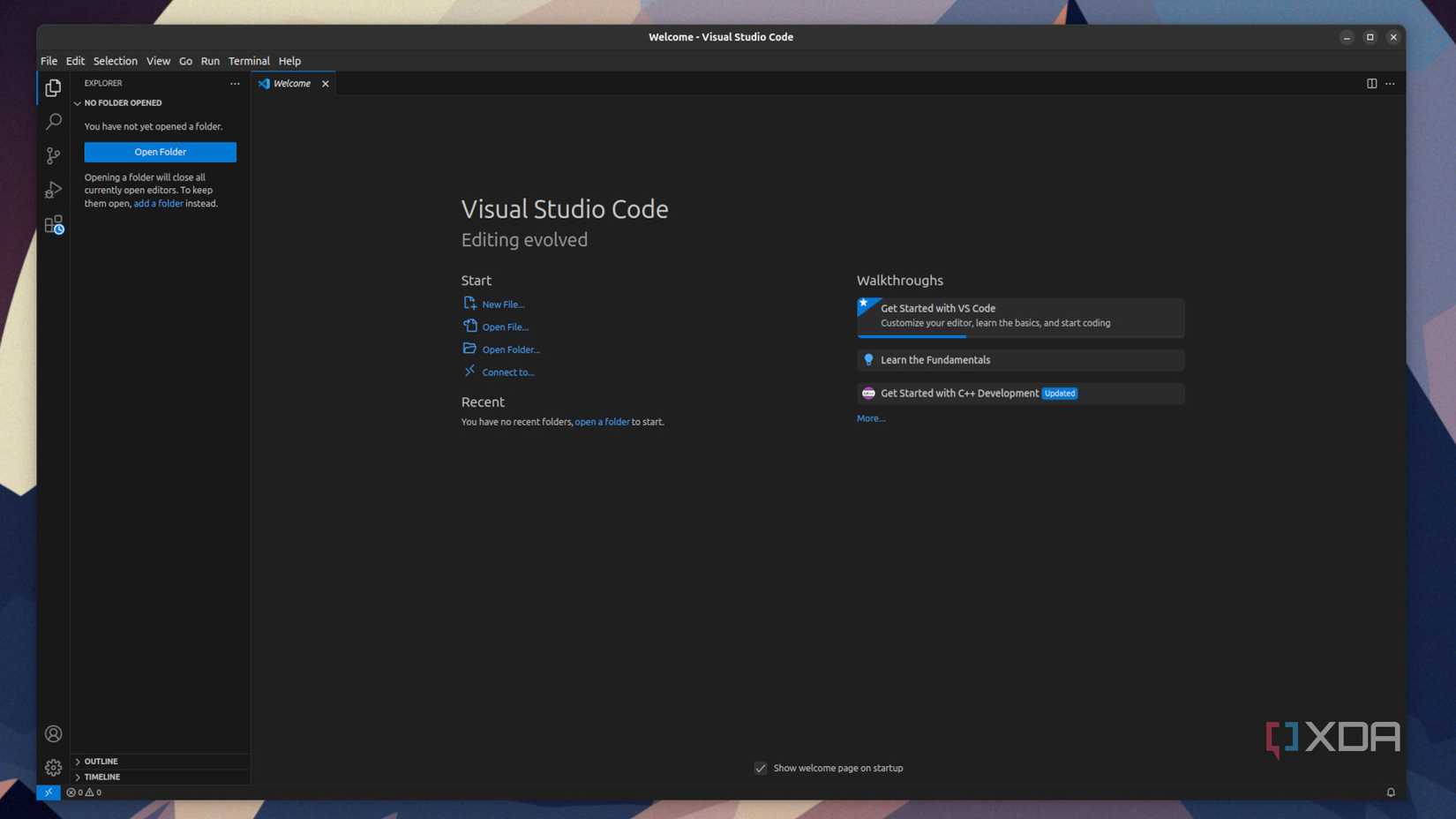This screenshot has height=819, width=1456.
Task: Click the Connect to link
Action: pos(507,372)
